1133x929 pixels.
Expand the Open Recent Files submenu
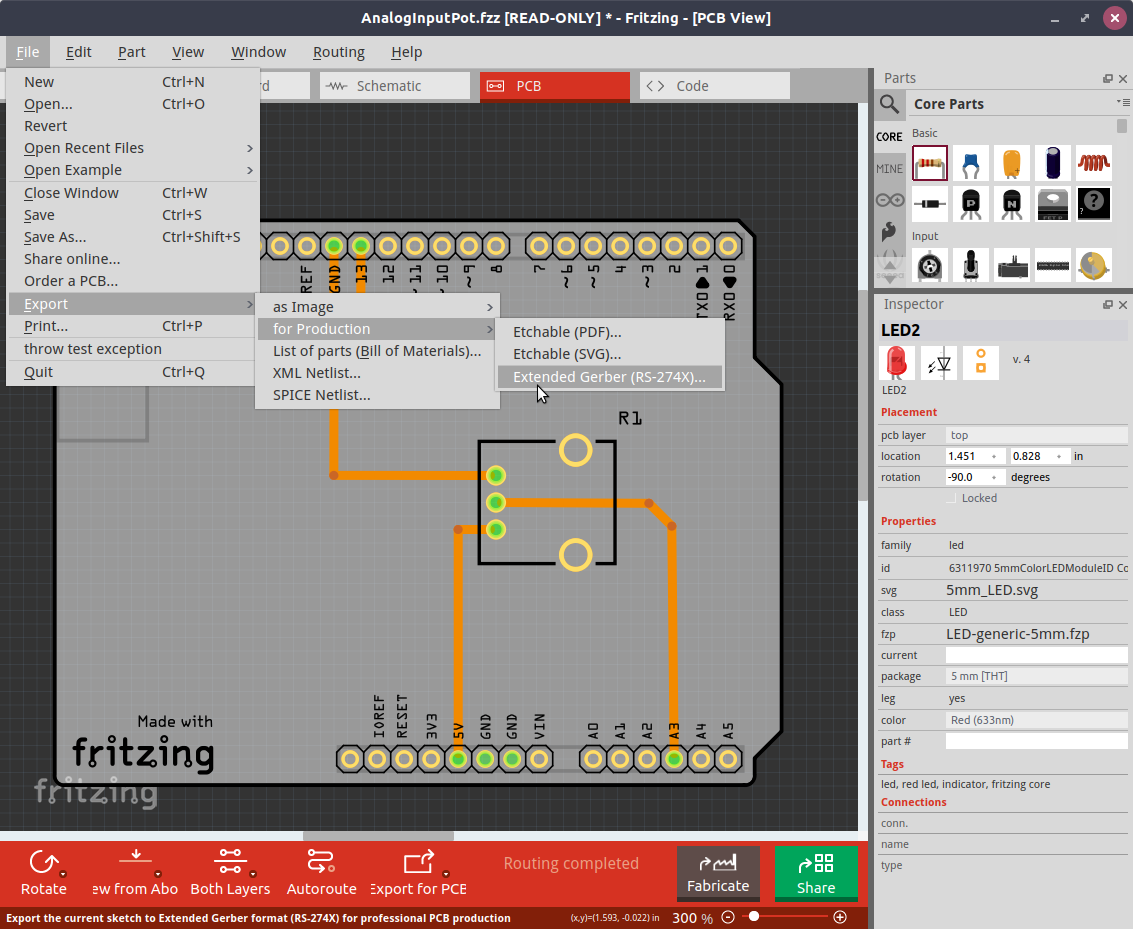pos(133,148)
